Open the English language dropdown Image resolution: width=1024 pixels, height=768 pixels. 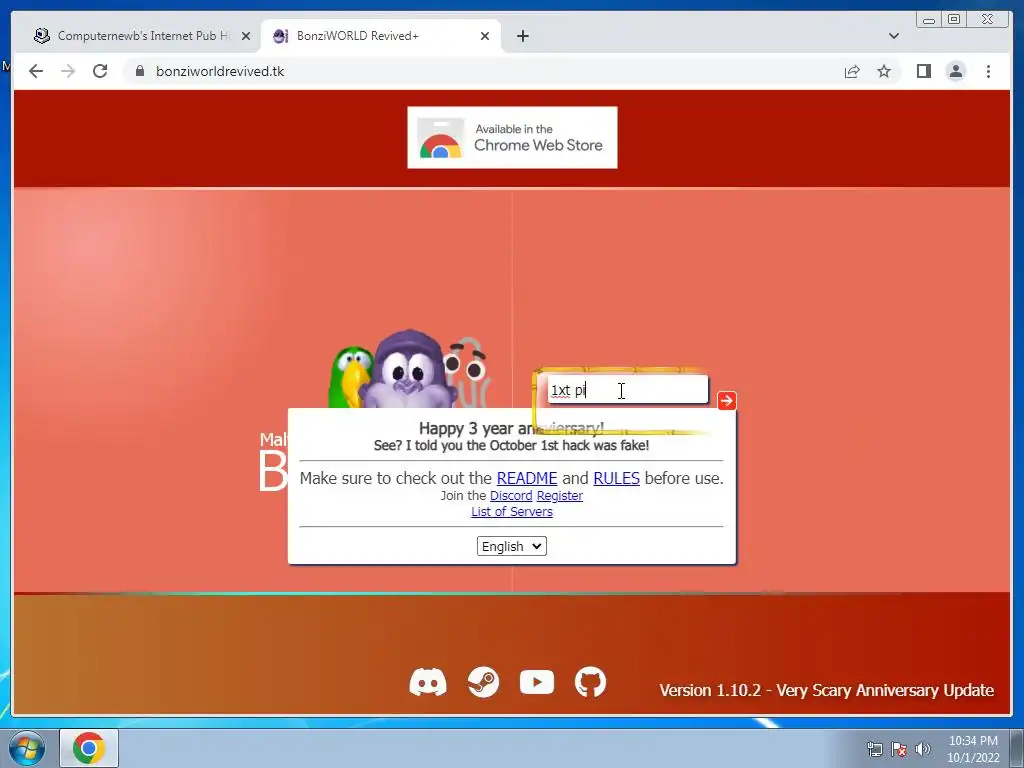coord(511,546)
